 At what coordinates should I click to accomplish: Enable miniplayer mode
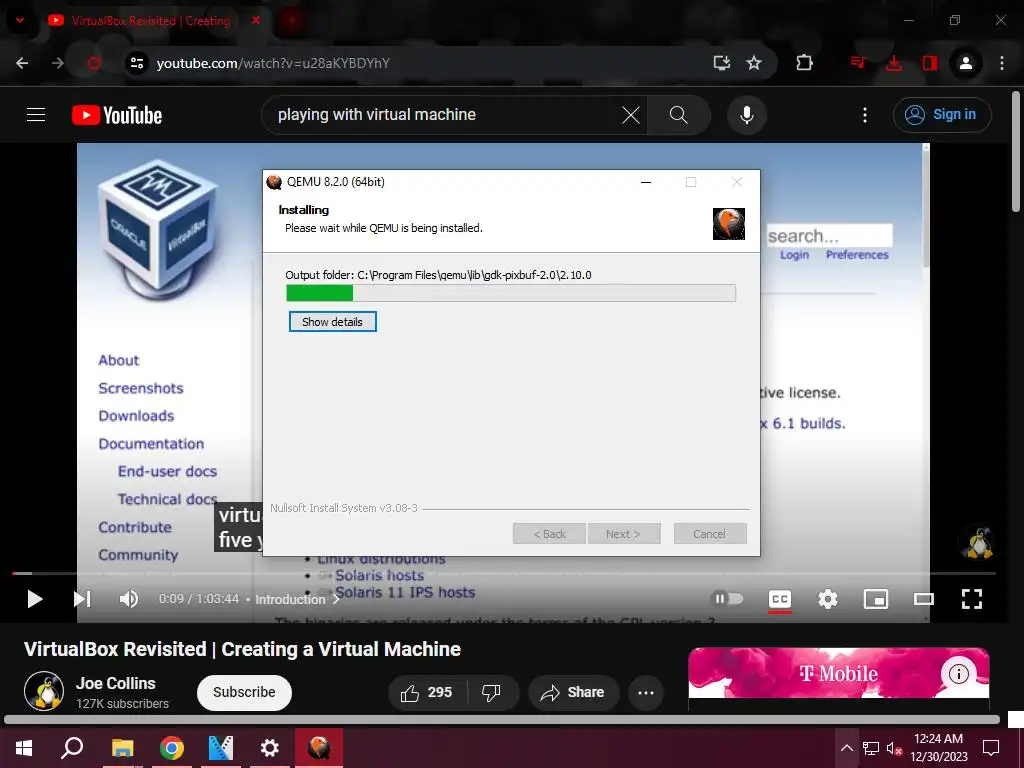(876, 599)
